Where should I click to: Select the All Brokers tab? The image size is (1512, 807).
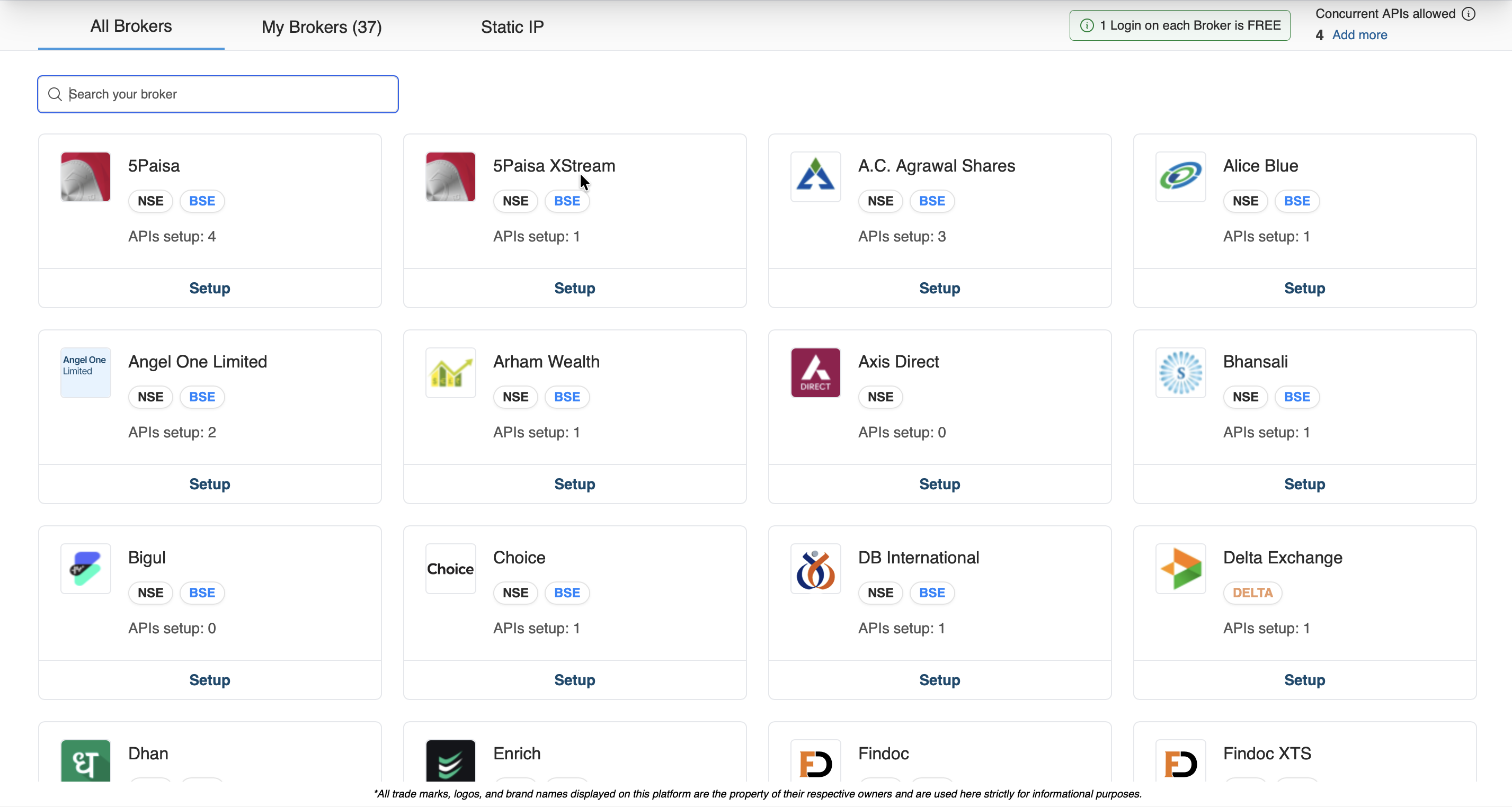point(131,26)
